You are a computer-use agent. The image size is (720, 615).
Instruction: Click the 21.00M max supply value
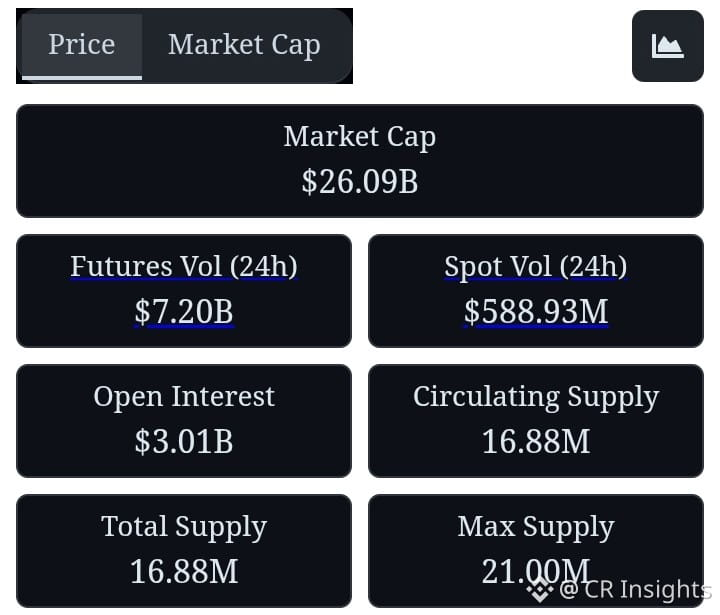click(536, 572)
